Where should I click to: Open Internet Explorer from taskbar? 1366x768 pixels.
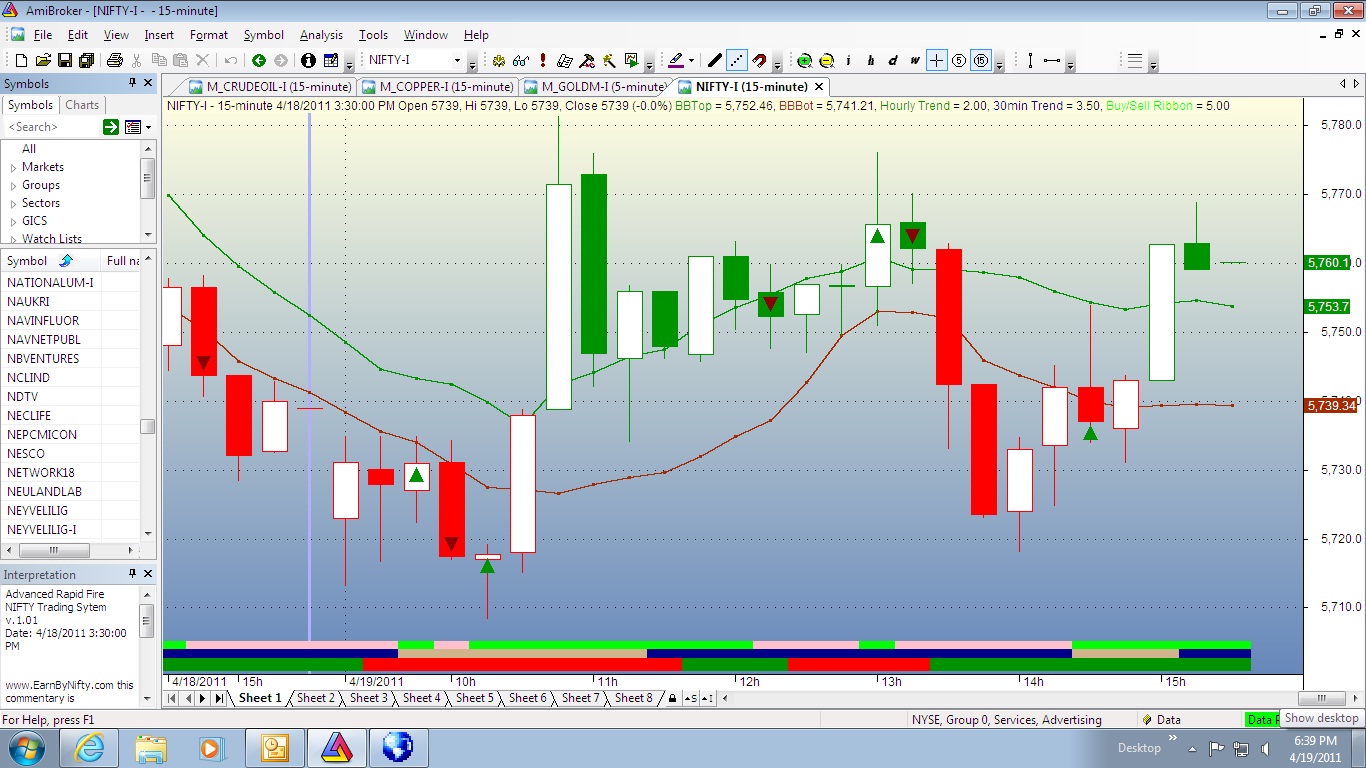(89, 747)
